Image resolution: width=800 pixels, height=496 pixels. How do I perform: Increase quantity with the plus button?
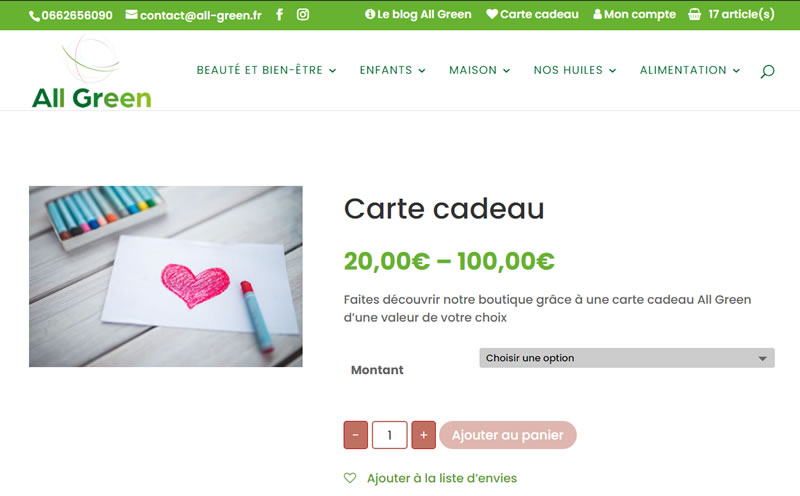pos(423,435)
